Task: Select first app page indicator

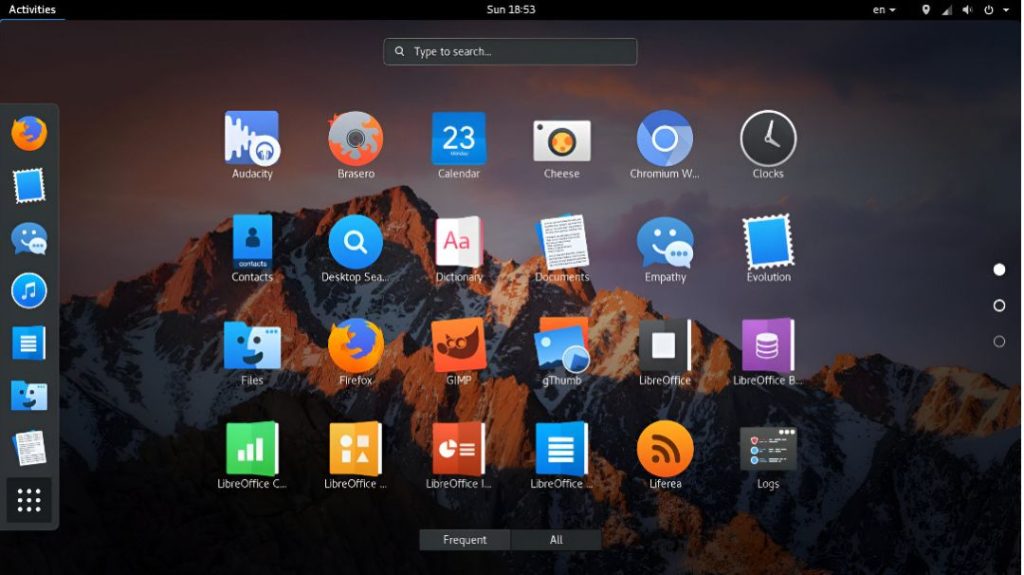Action: coord(999,270)
